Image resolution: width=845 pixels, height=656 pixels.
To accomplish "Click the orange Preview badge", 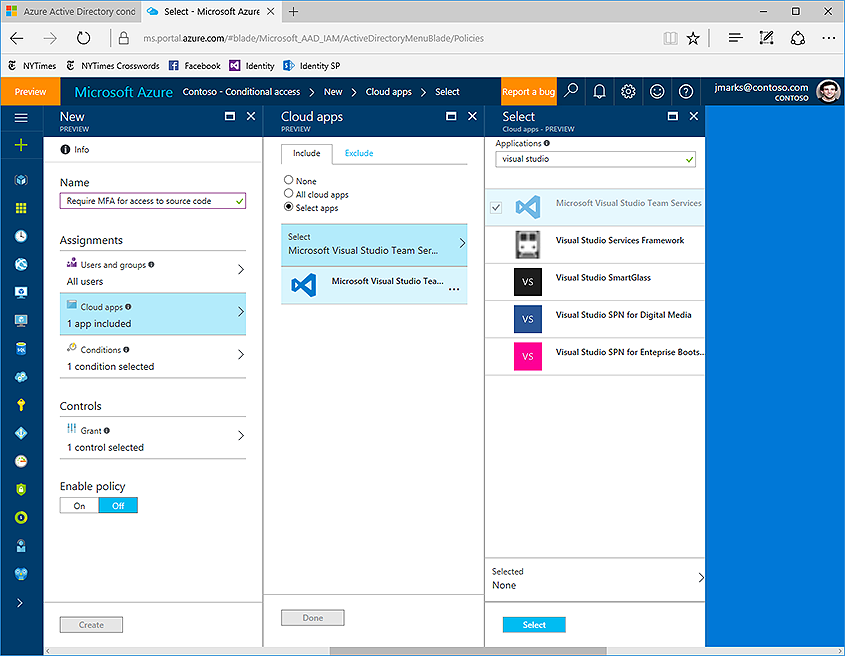I will [x=30, y=92].
